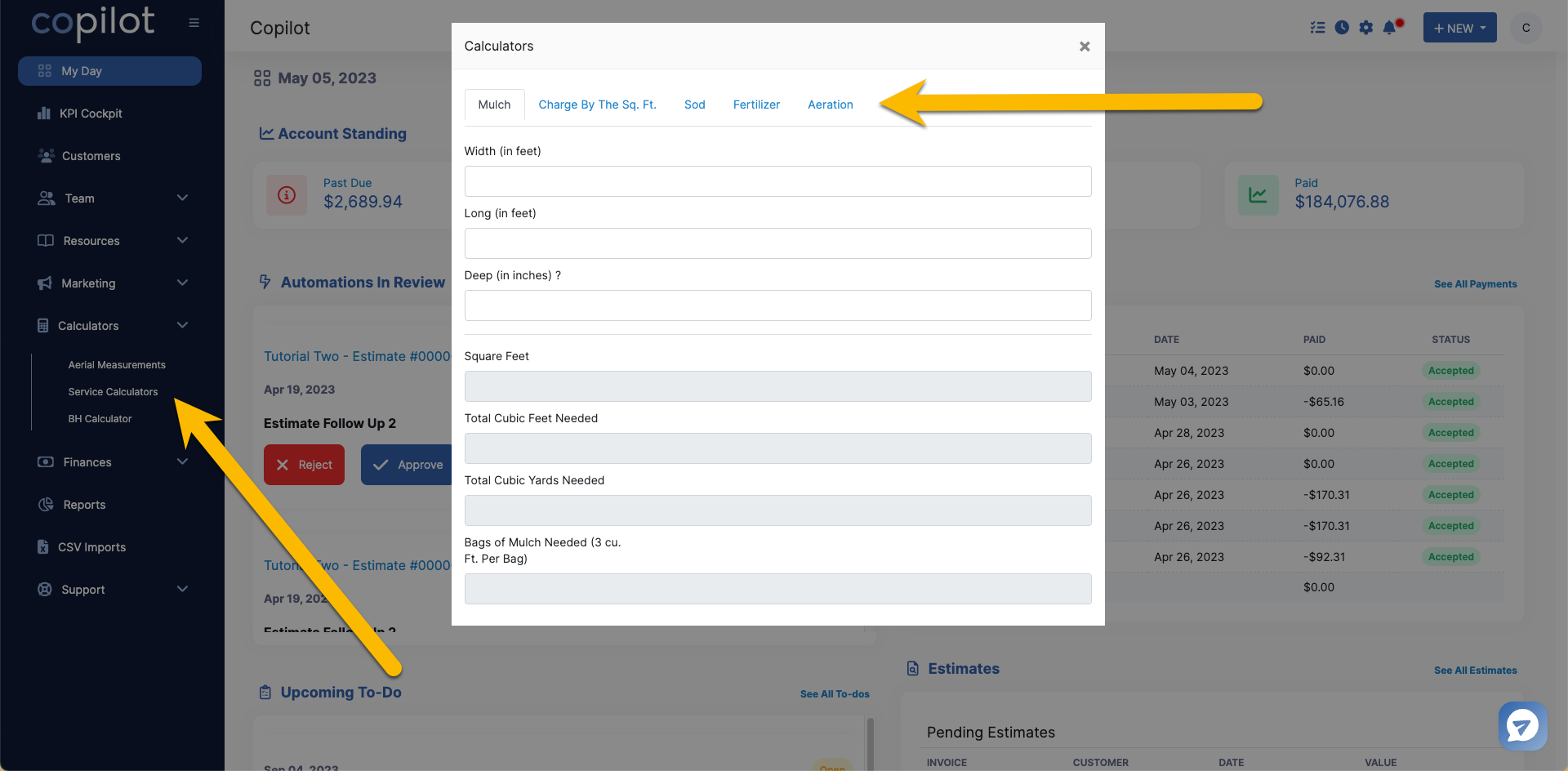The width and height of the screenshot is (1568, 771).
Task: Focus the Deep (in inches) field
Action: click(x=777, y=305)
